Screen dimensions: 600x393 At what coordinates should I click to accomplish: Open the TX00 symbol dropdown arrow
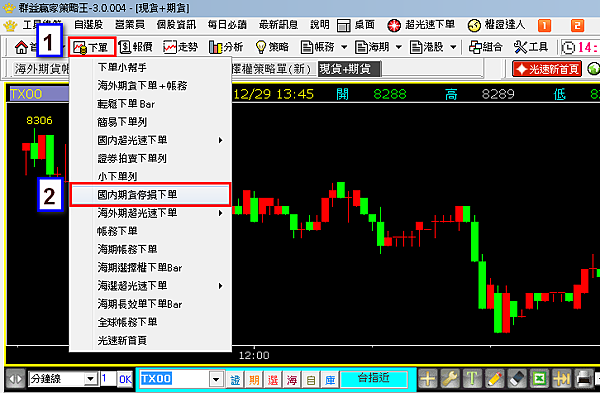click(x=216, y=380)
